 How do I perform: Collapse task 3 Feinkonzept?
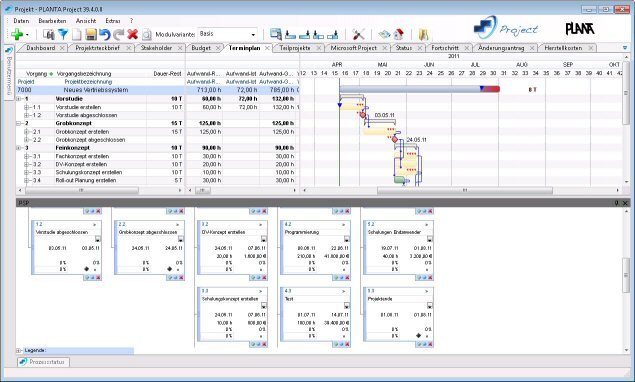click(18, 148)
